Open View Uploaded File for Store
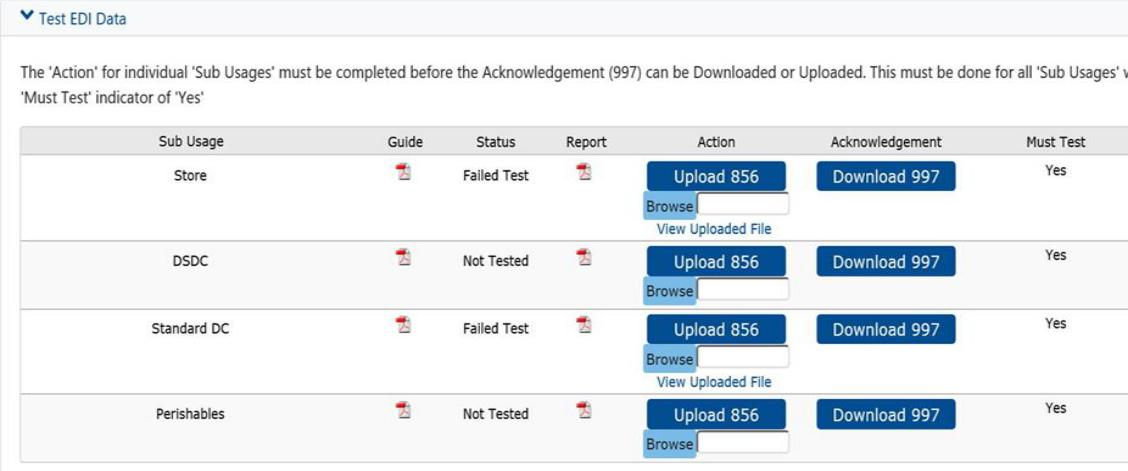Screen dimensions: 1128x471 click(714, 229)
